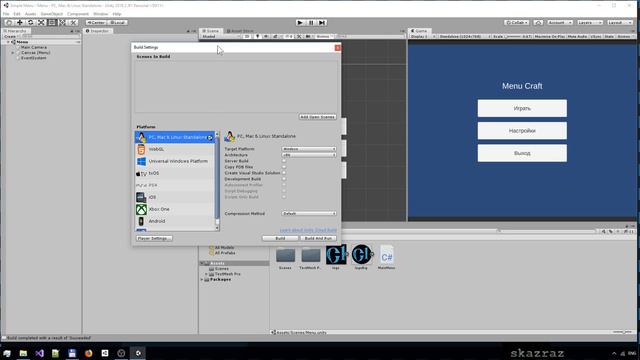
Task: Select the WebGL platform icon
Action: 141,149
